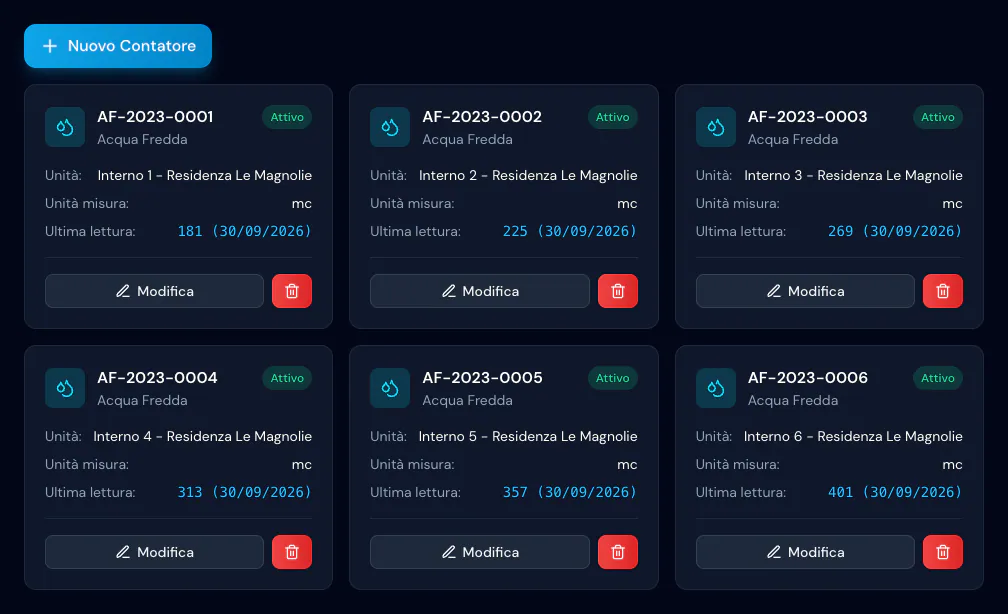Image resolution: width=1008 pixels, height=614 pixels.
Task: Click Interno 6 - Residenza Le Magnolie
Action: 853,437
